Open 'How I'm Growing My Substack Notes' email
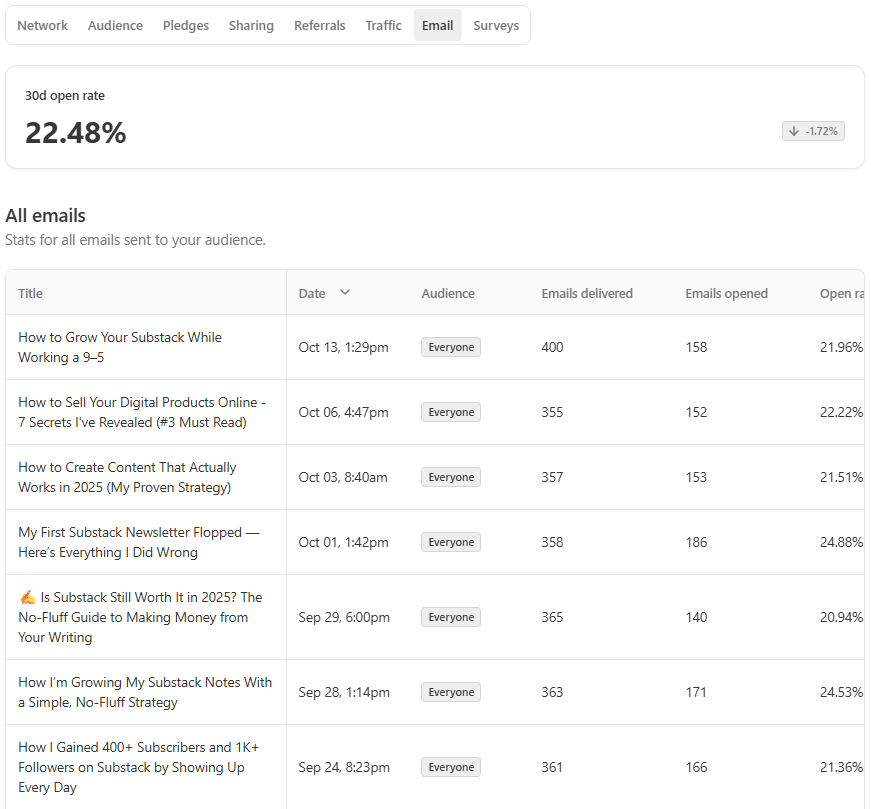 coord(145,692)
